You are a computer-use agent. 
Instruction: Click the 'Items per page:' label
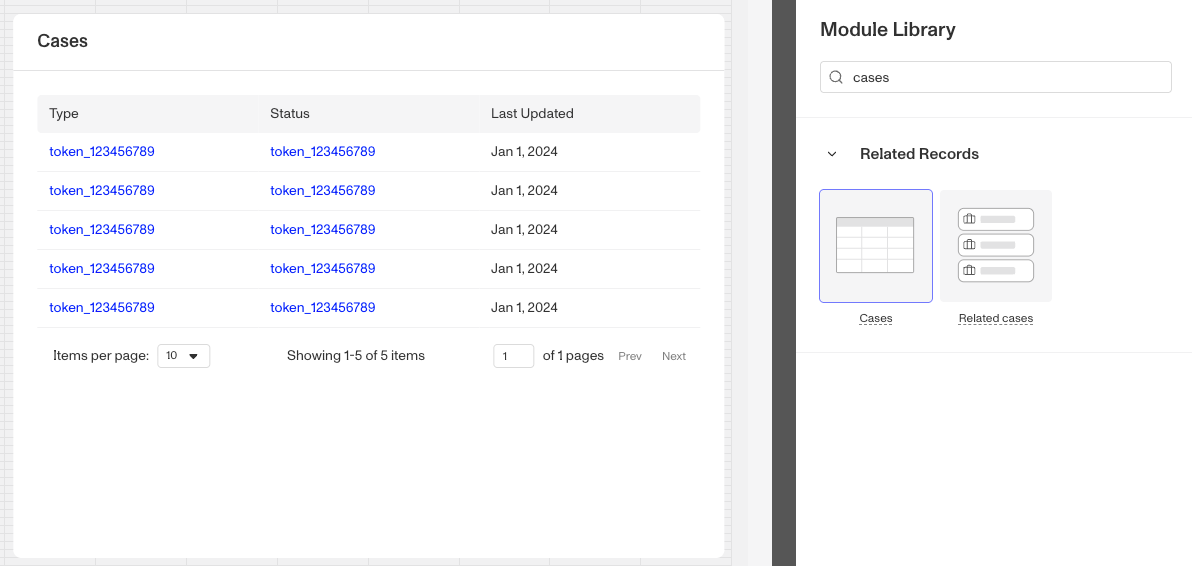coord(101,356)
